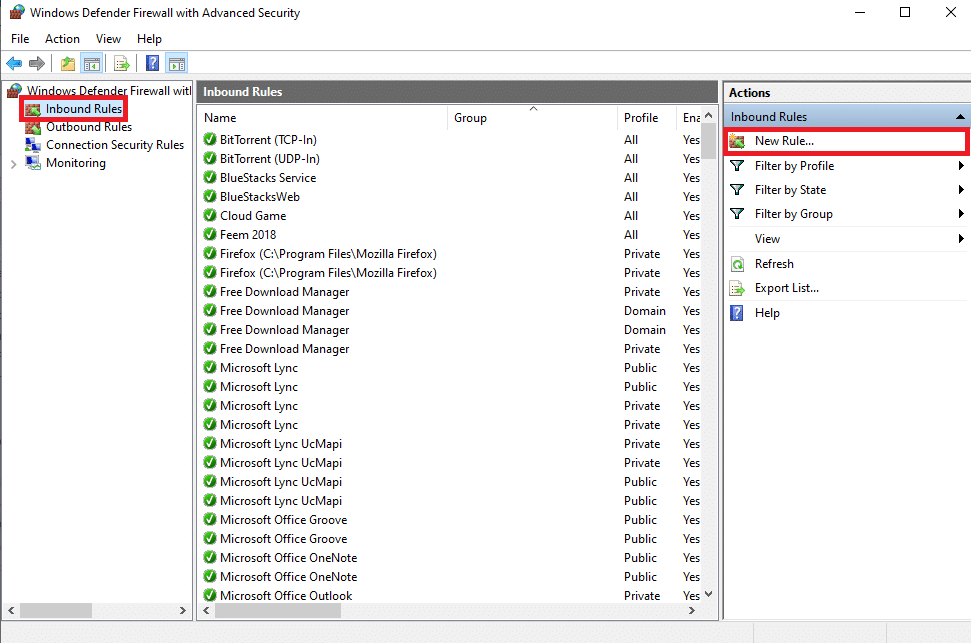The width and height of the screenshot is (971, 643).
Task: Select Outbound Rules in the tree
Action: point(89,127)
